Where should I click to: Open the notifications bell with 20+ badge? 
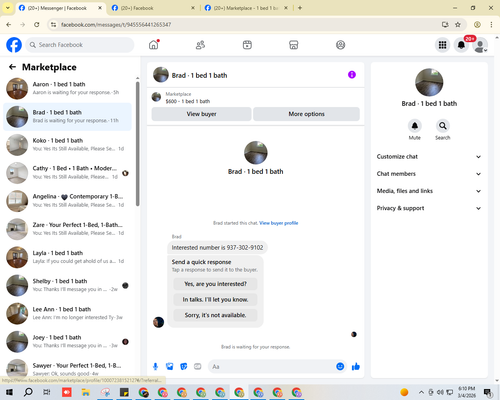(x=461, y=45)
